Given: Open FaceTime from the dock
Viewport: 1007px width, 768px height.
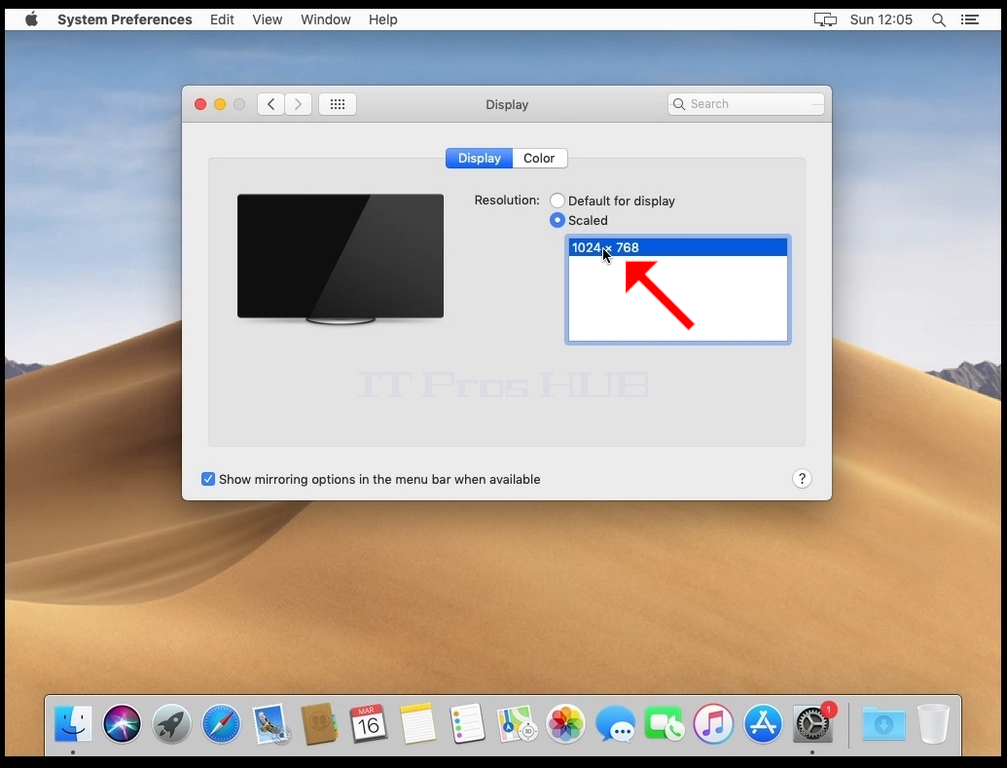Looking at the screenshot, I should coord(664,724).
